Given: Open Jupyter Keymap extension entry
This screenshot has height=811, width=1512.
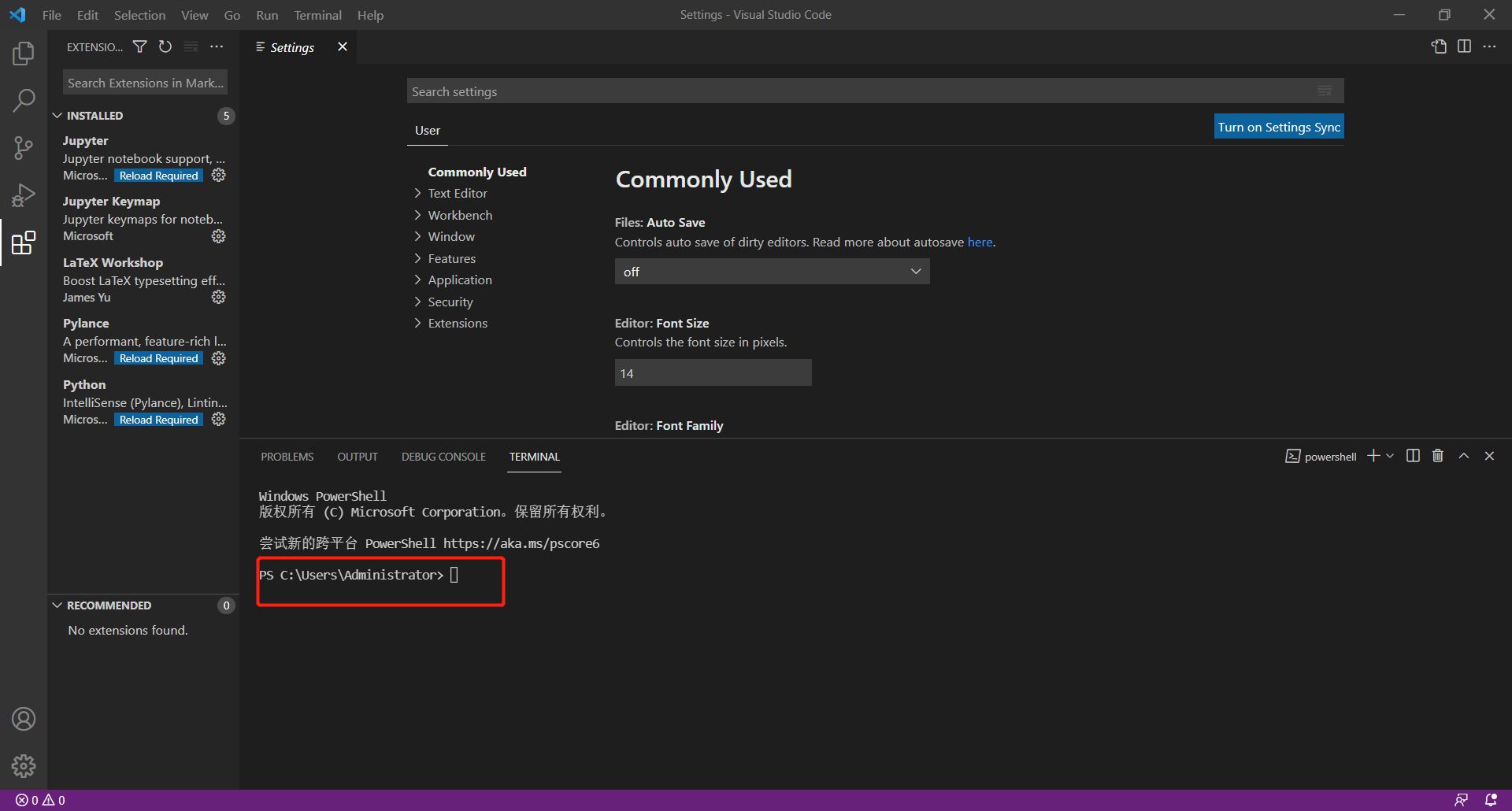Looking at the screenshot, I should pos(143,218).
